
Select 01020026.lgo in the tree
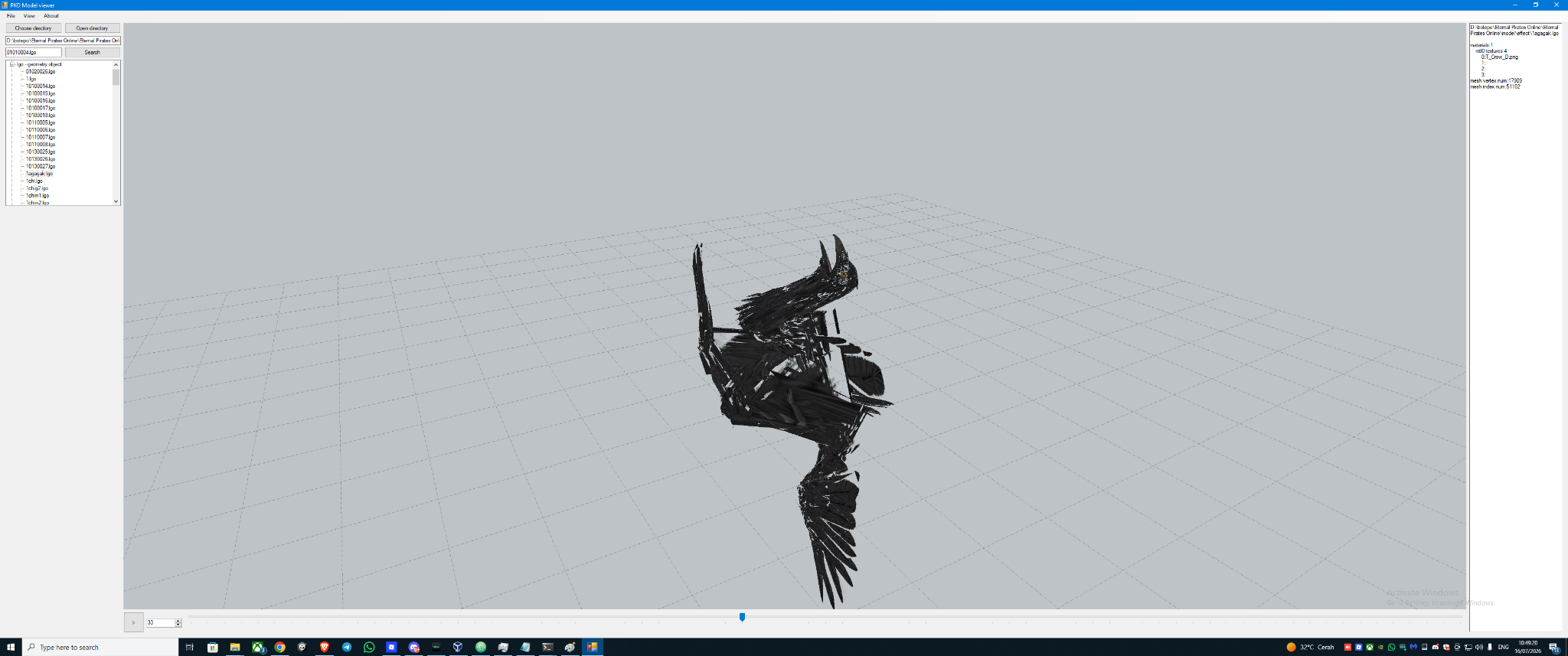[x=41, y=72]
